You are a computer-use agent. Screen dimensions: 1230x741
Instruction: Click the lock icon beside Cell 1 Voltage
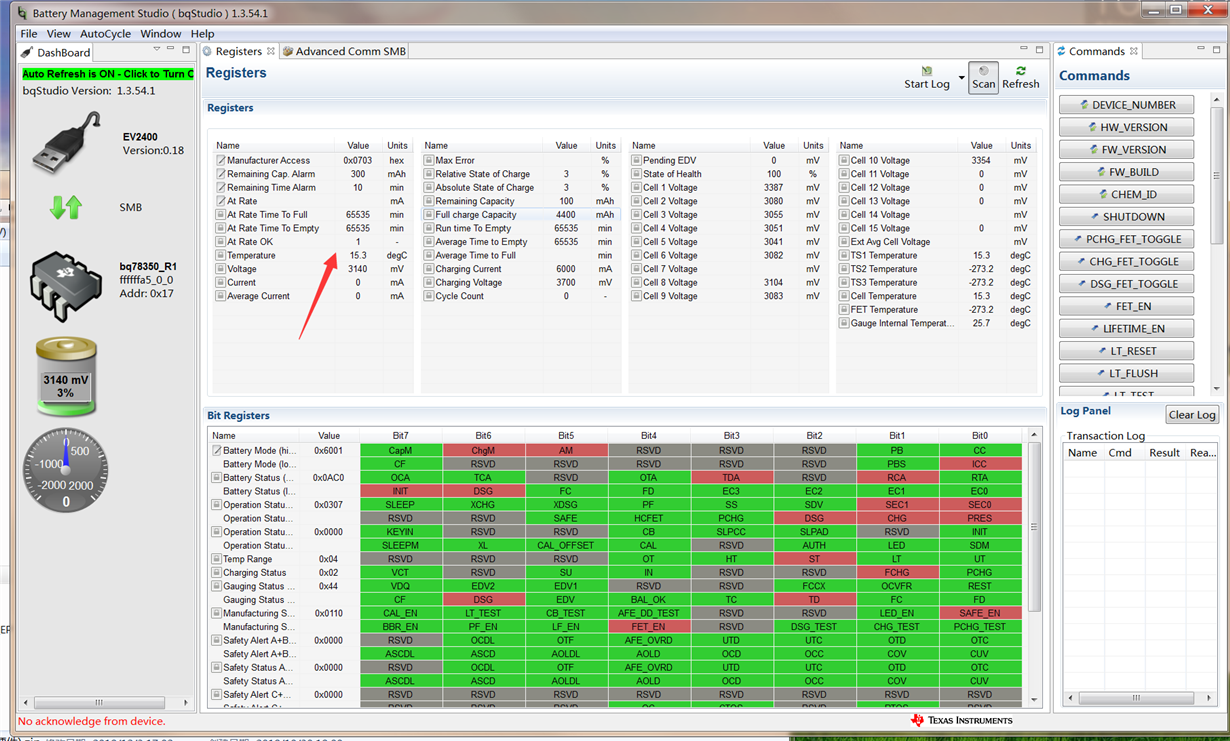click(x=636, y=188)
